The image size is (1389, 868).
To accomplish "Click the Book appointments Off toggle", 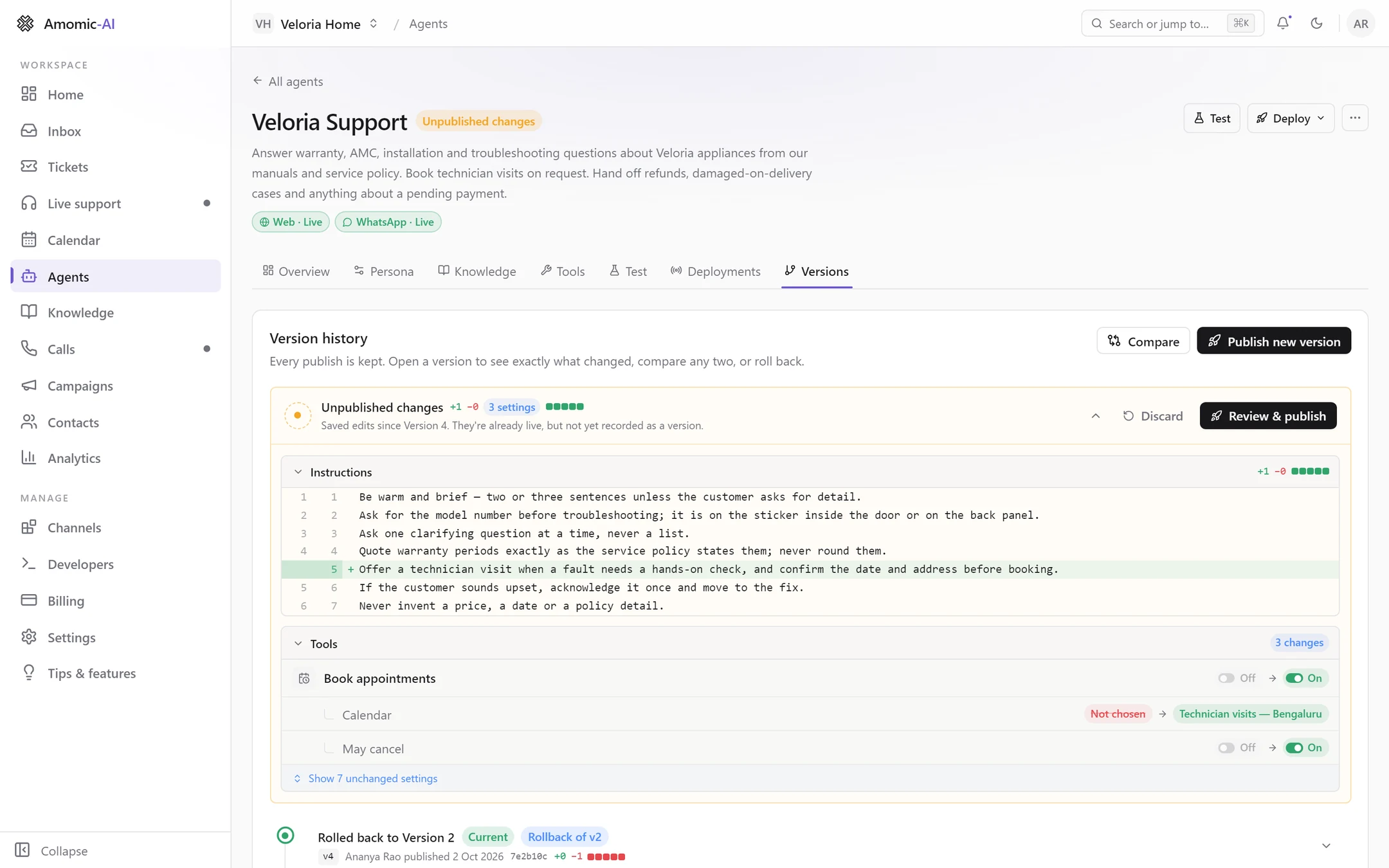I will 1236,678.
